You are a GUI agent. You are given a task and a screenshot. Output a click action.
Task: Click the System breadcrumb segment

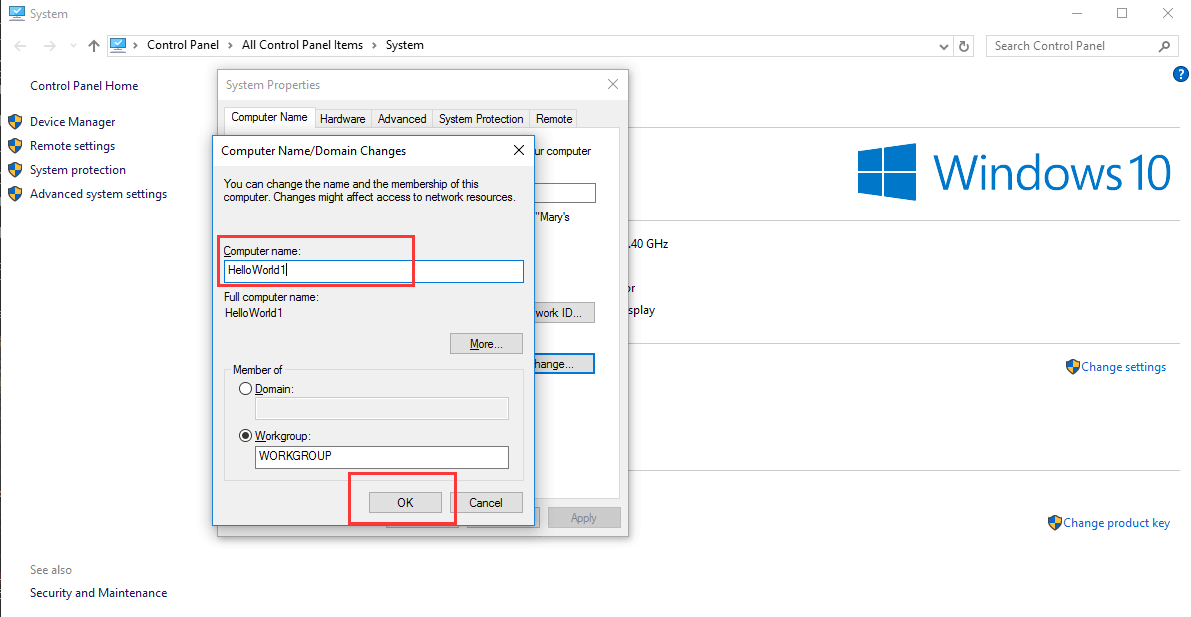(405, 45)
